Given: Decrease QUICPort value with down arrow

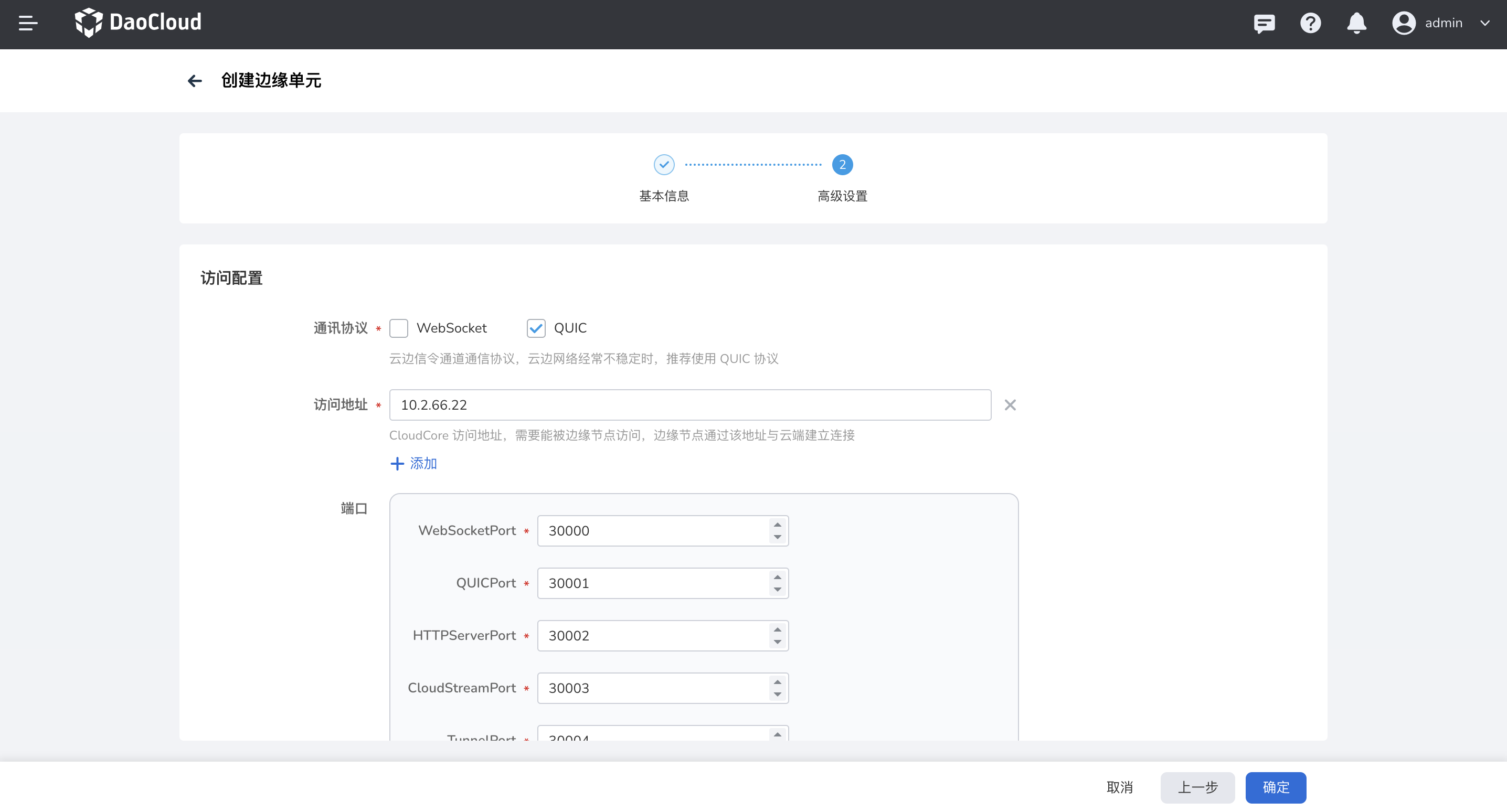Looking at the screenshot, I should coord(777,590).
